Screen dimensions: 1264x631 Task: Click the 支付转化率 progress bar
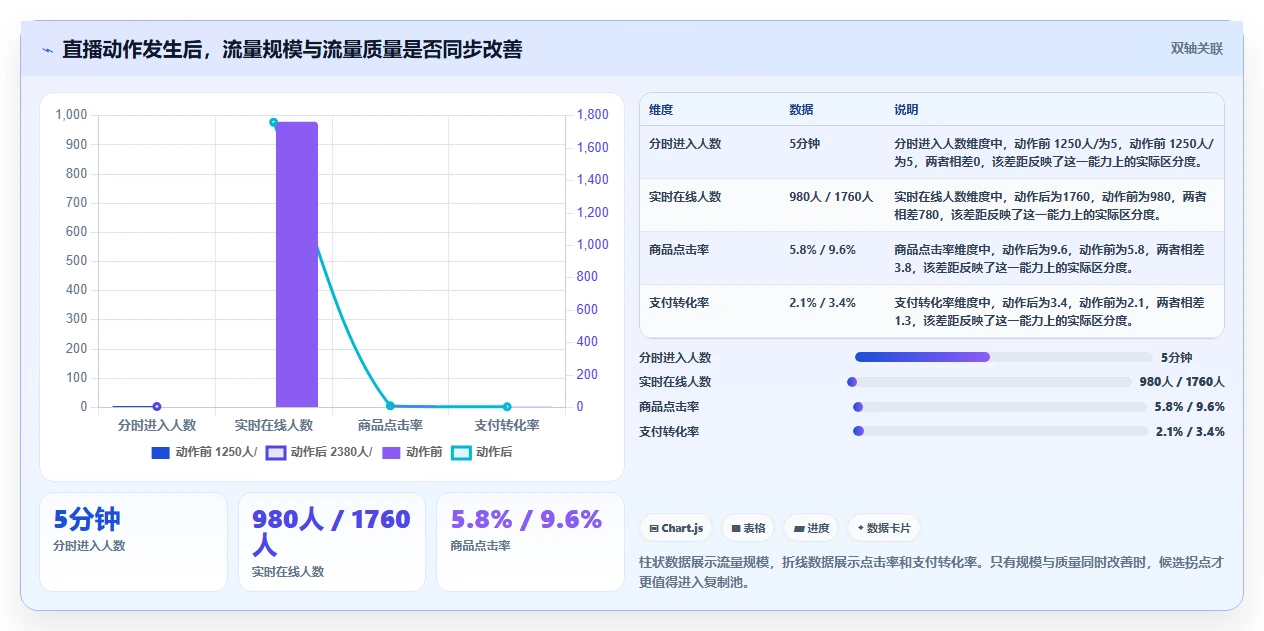[1000, 431]
